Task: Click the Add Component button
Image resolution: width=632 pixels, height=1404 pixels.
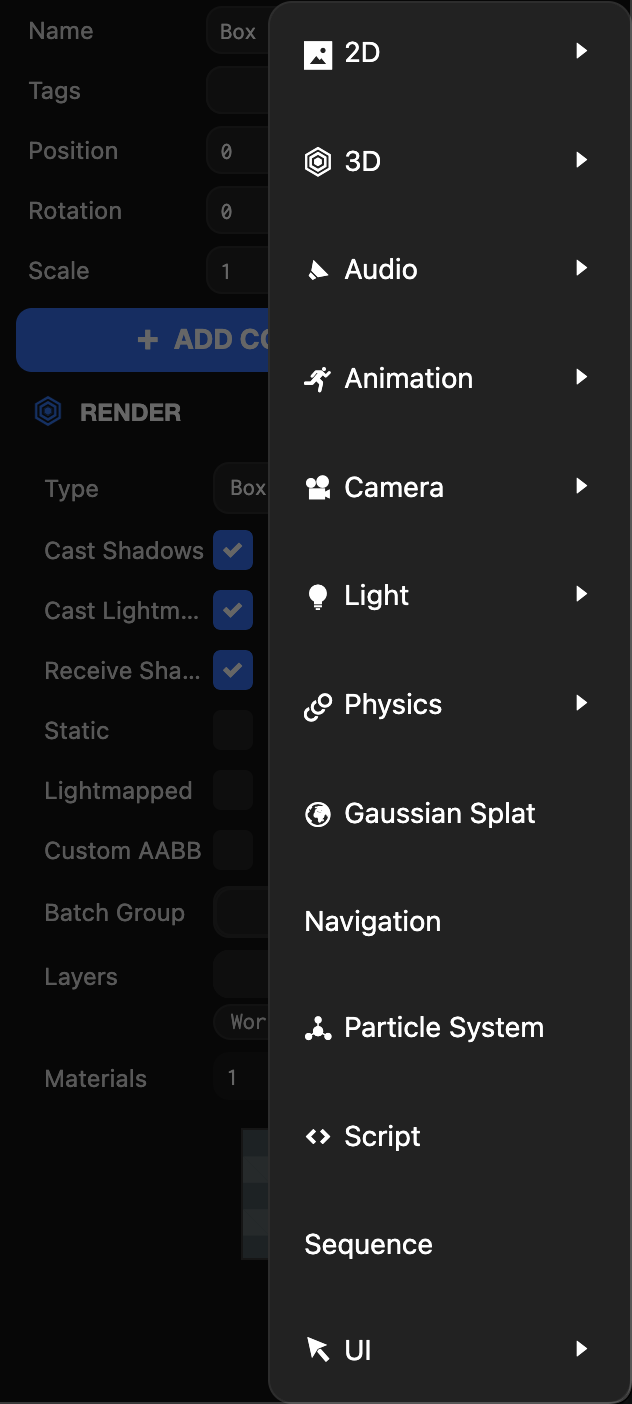Action: [143, 340]
